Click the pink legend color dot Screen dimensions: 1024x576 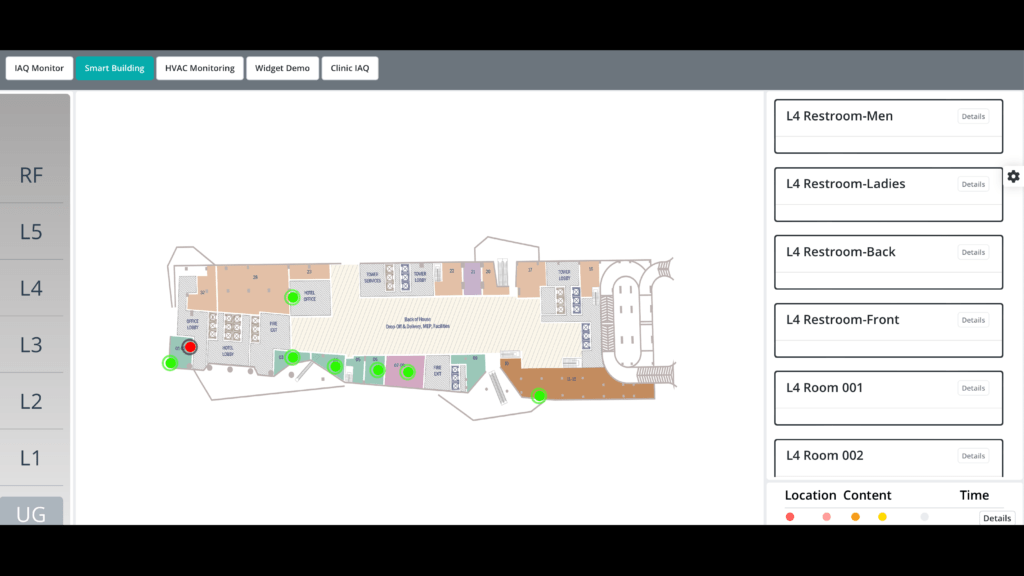click(826, 517)
